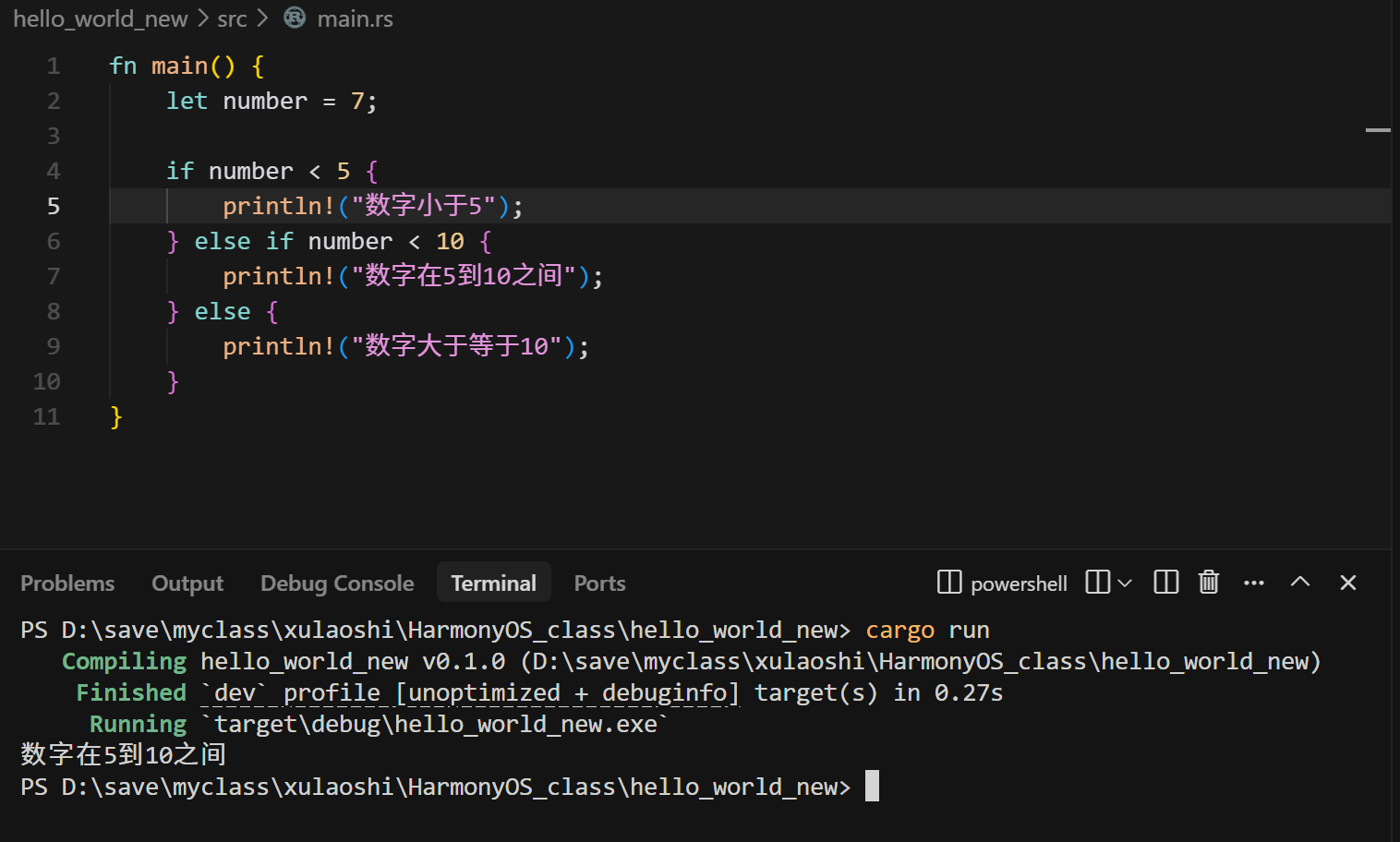The height and width of the screenshot is (842, 1400).
Task: Maximize the panel with the up chevron
Action: pos(1300,582)
